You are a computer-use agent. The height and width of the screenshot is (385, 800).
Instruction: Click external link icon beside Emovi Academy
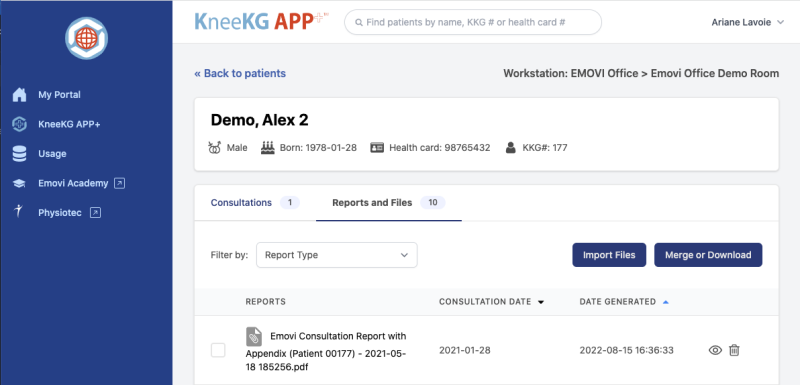click(119, 183)
